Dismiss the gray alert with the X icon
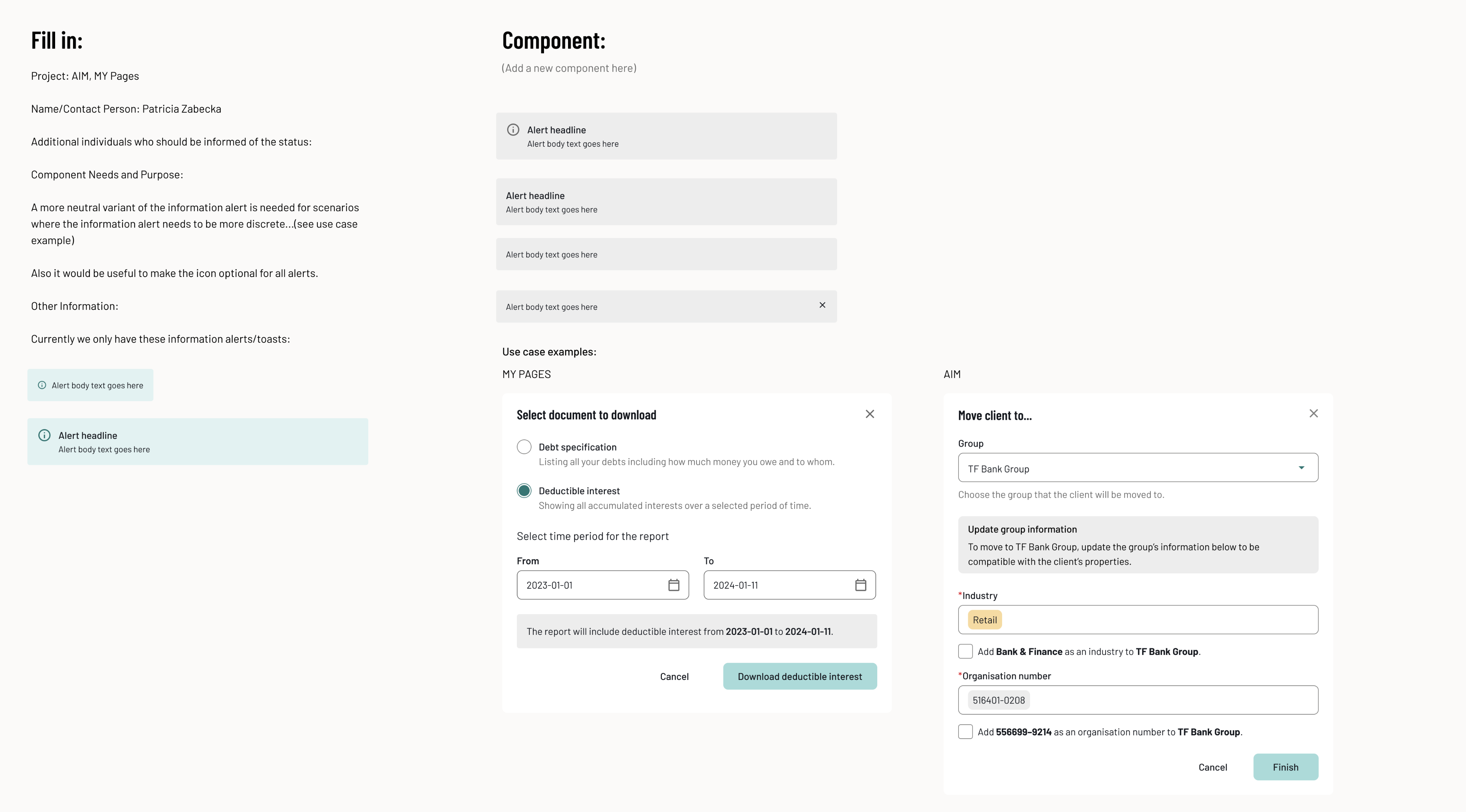 tap(822, 305)
